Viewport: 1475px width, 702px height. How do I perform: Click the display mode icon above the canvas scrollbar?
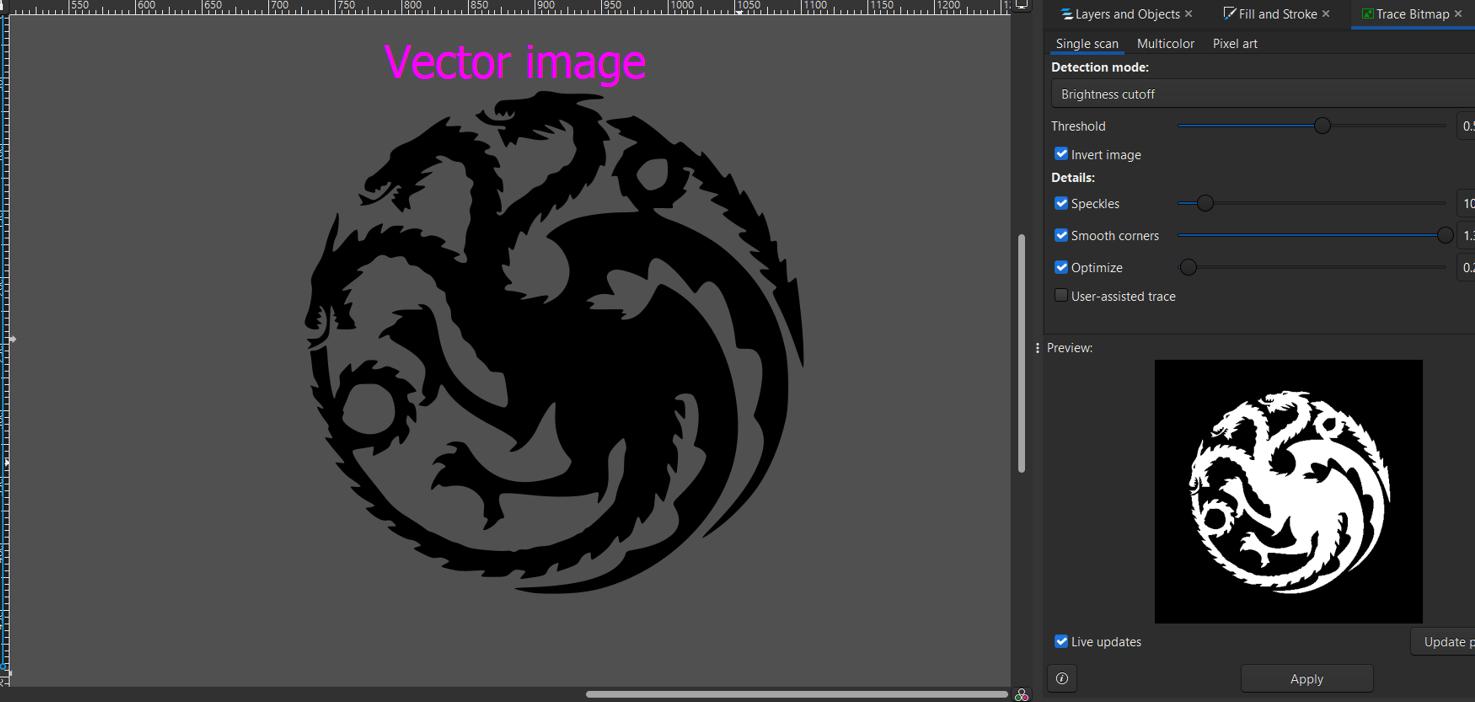click(x=1021, y=5)
